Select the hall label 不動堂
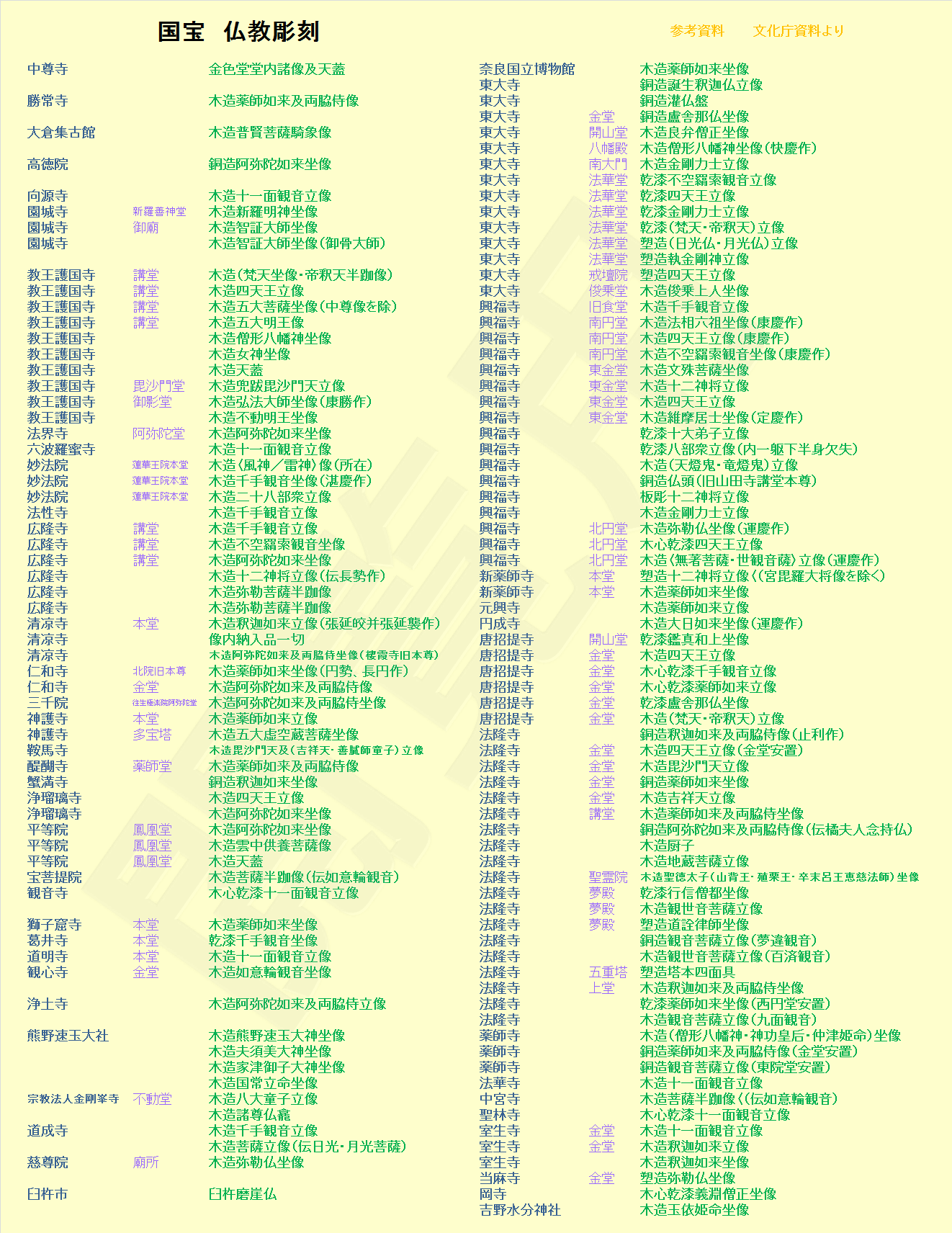 tap(153, 1099)
